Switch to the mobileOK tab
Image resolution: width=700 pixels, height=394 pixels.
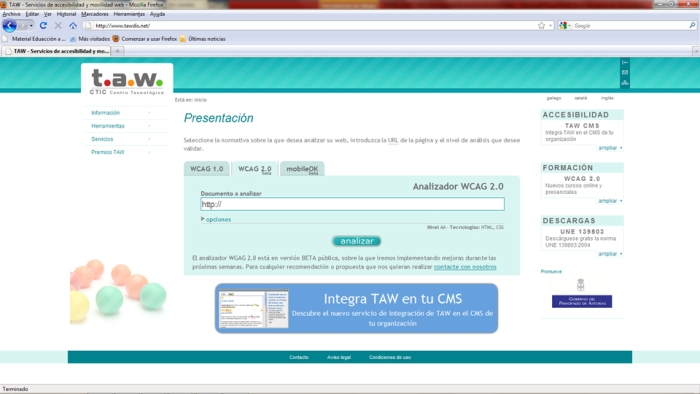click(302, 169)
